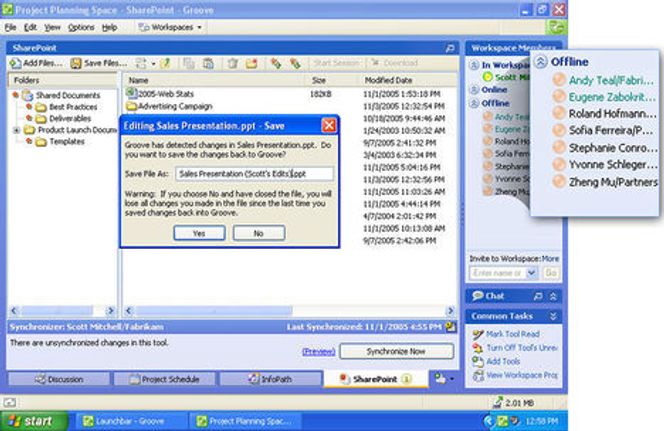664x431 pixels.
Task: Click the Paste clipboard icon in SharePoint toolbar
Action: click(x=208, y=64)
